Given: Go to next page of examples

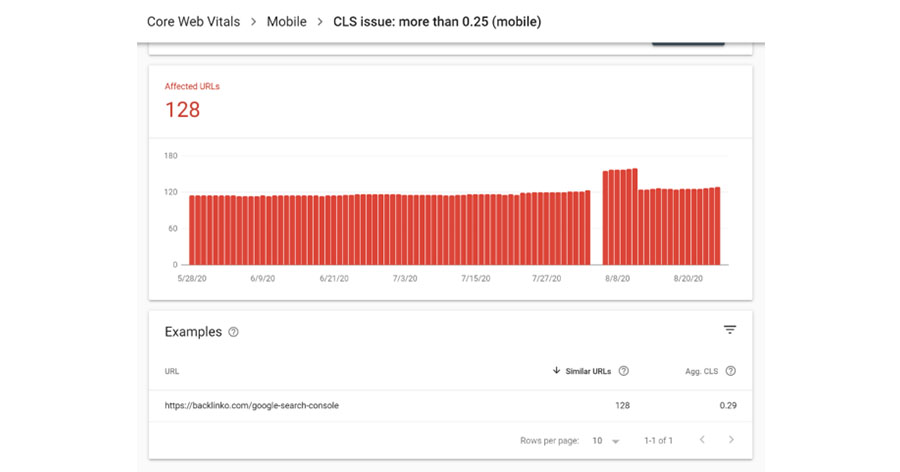Looking at the screenshot, I should pyautogui.click(x=731, y=440).
